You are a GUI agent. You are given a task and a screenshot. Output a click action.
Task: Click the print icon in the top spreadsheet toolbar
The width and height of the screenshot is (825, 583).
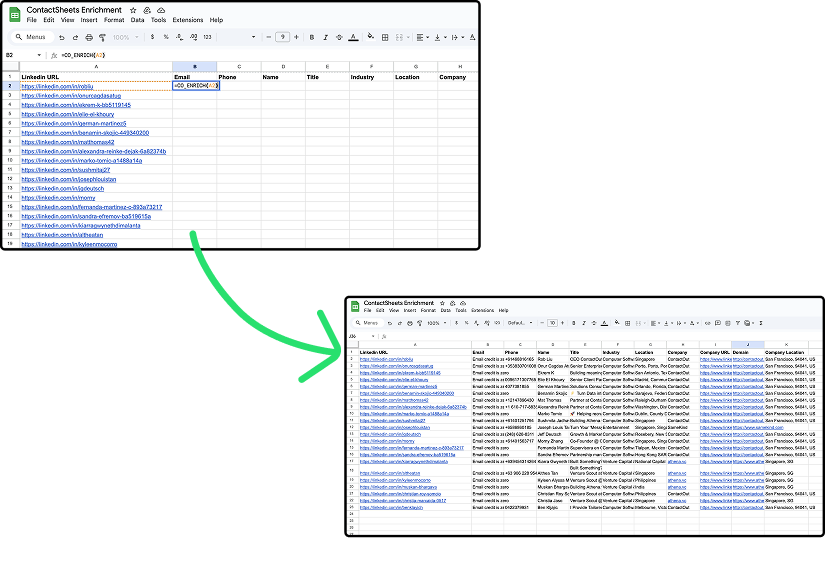[89, 37]
